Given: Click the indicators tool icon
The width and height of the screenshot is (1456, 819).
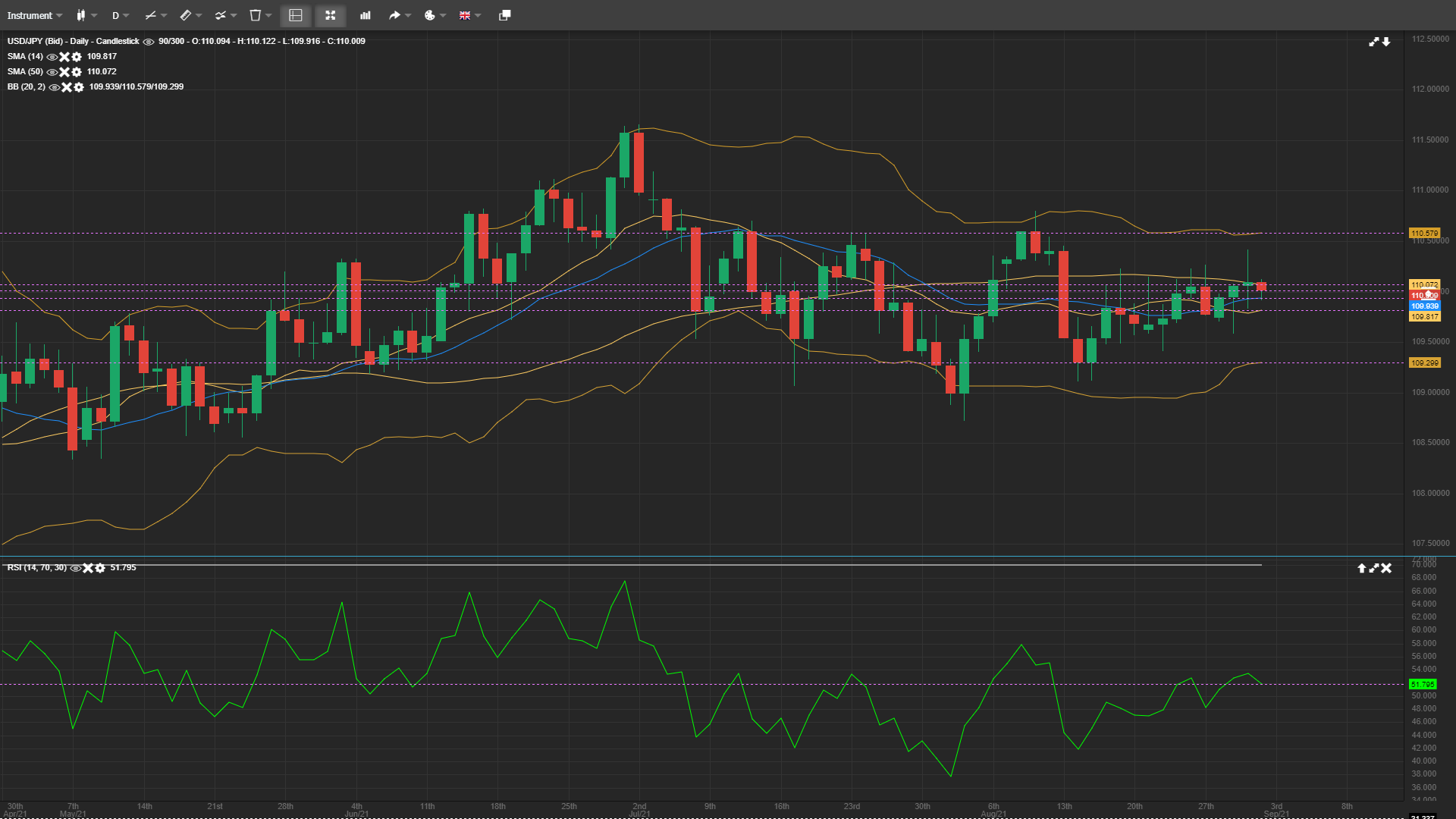Looking at the screenshot, I should [220, 15].
